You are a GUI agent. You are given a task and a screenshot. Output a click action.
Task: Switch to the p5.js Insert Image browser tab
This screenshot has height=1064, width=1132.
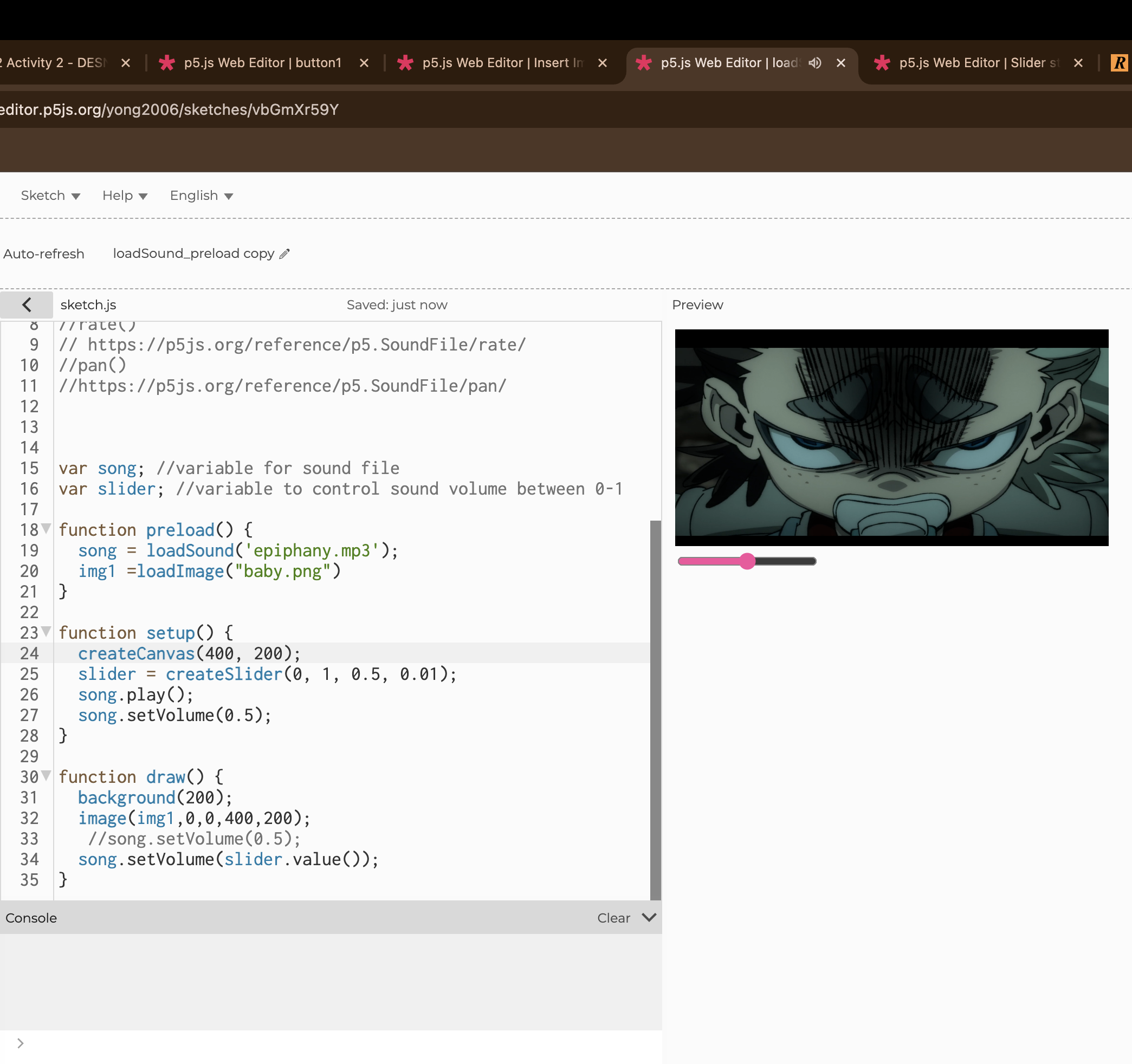tap(502, 63)
